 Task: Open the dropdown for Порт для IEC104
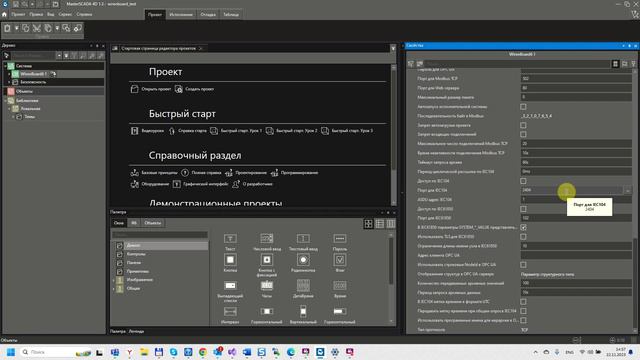[x=627, y=190]
